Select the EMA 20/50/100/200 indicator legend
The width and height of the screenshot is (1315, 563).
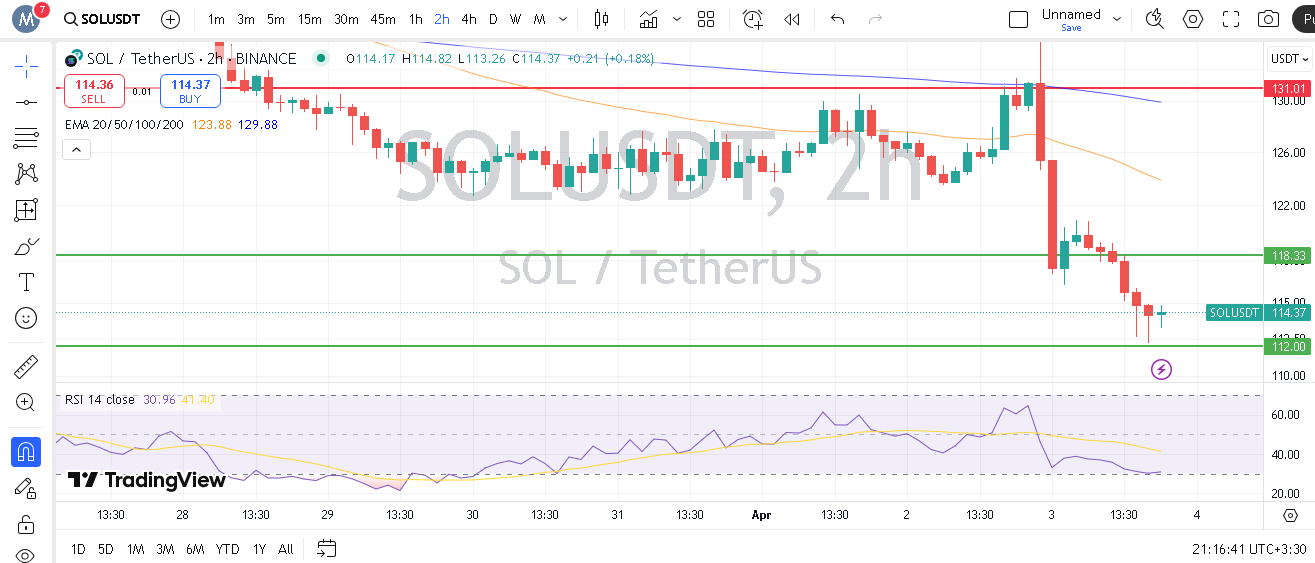[124, 124]
